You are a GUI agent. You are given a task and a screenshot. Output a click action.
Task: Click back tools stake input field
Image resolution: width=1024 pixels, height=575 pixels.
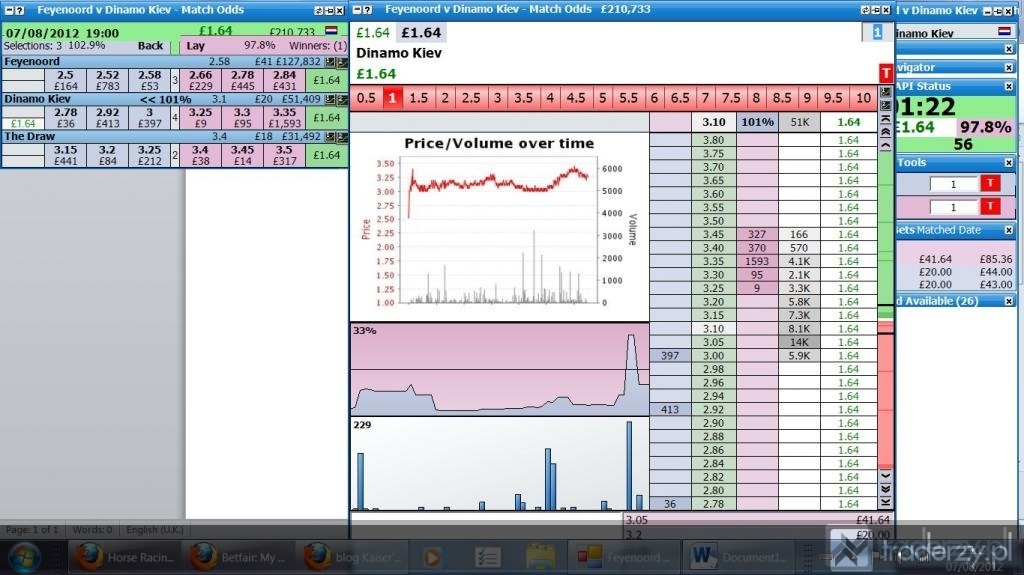click(953, 184)
